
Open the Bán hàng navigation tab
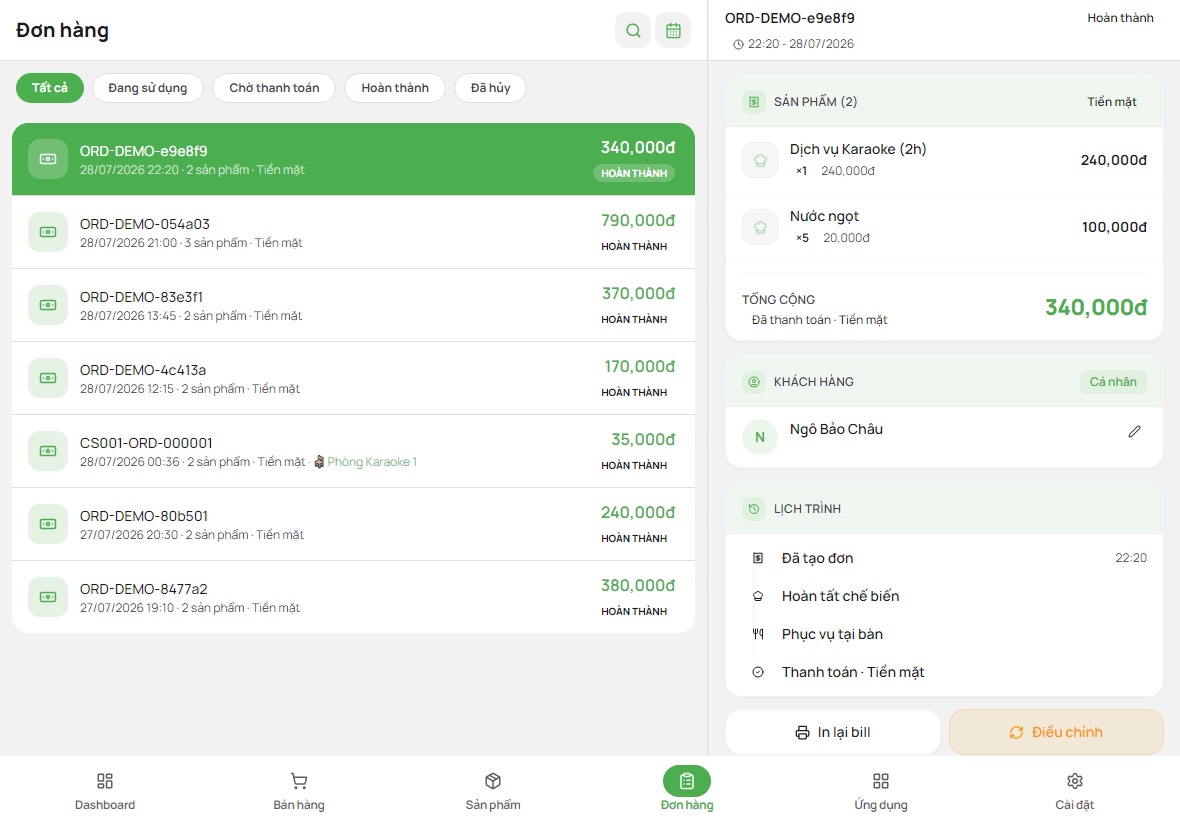(299, 791)
